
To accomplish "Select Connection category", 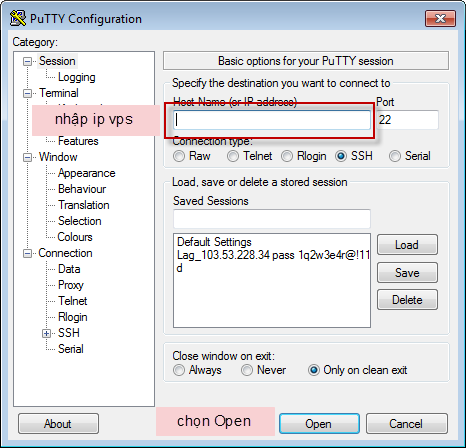I will (65, 253).
